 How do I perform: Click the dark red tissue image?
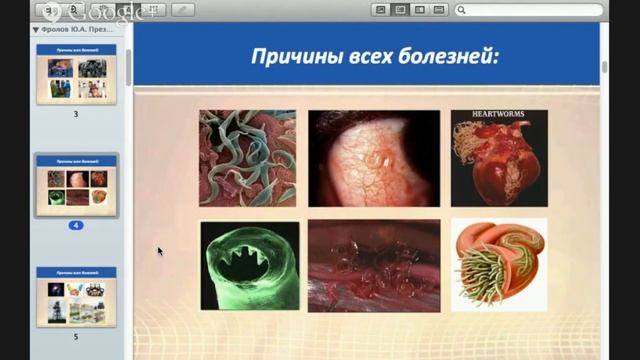click(x=374, y=266)
